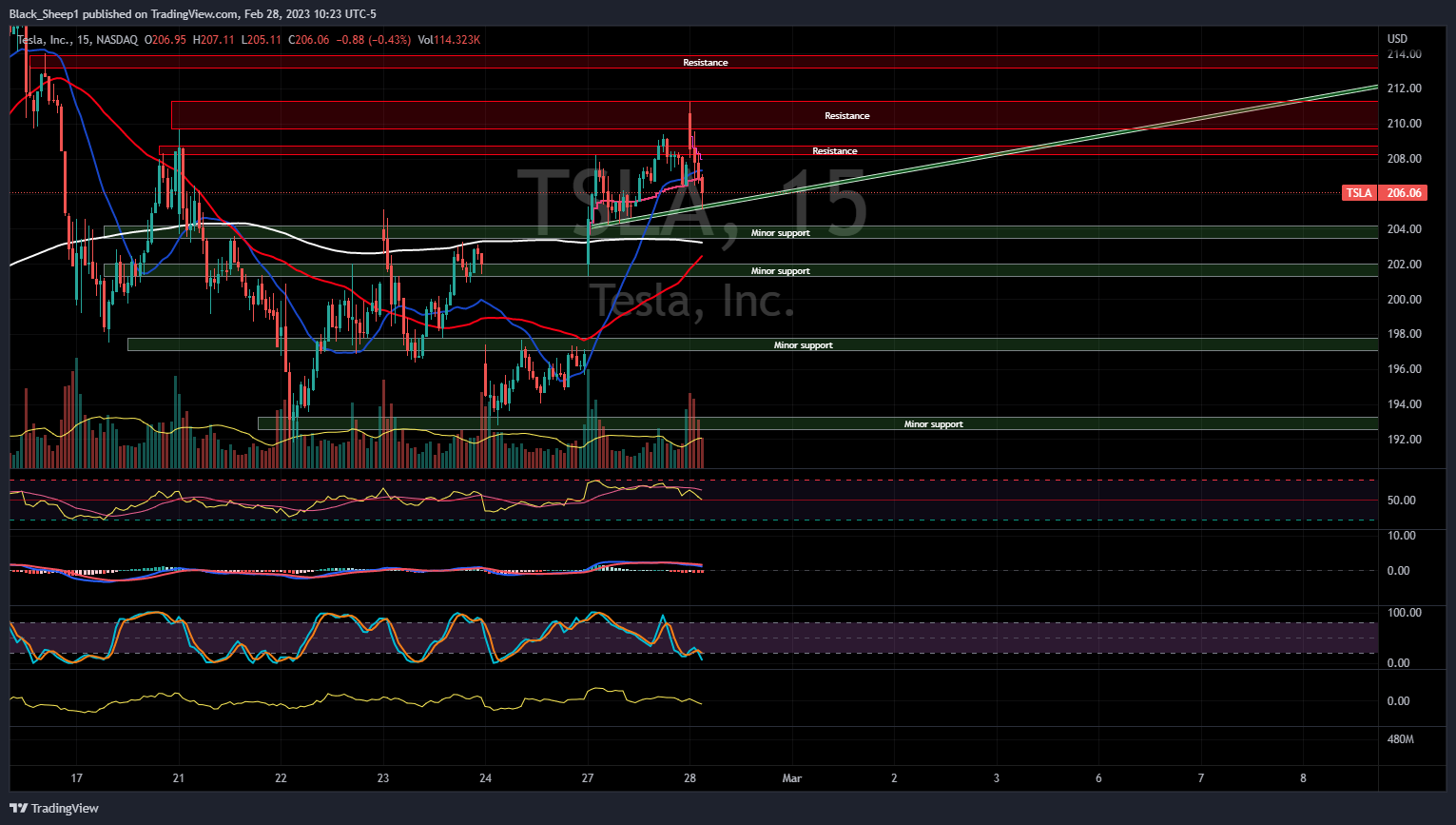Click the Vol 114.323K volume readout
Screen dimensions: 1456x825
(x=449, y=40)
